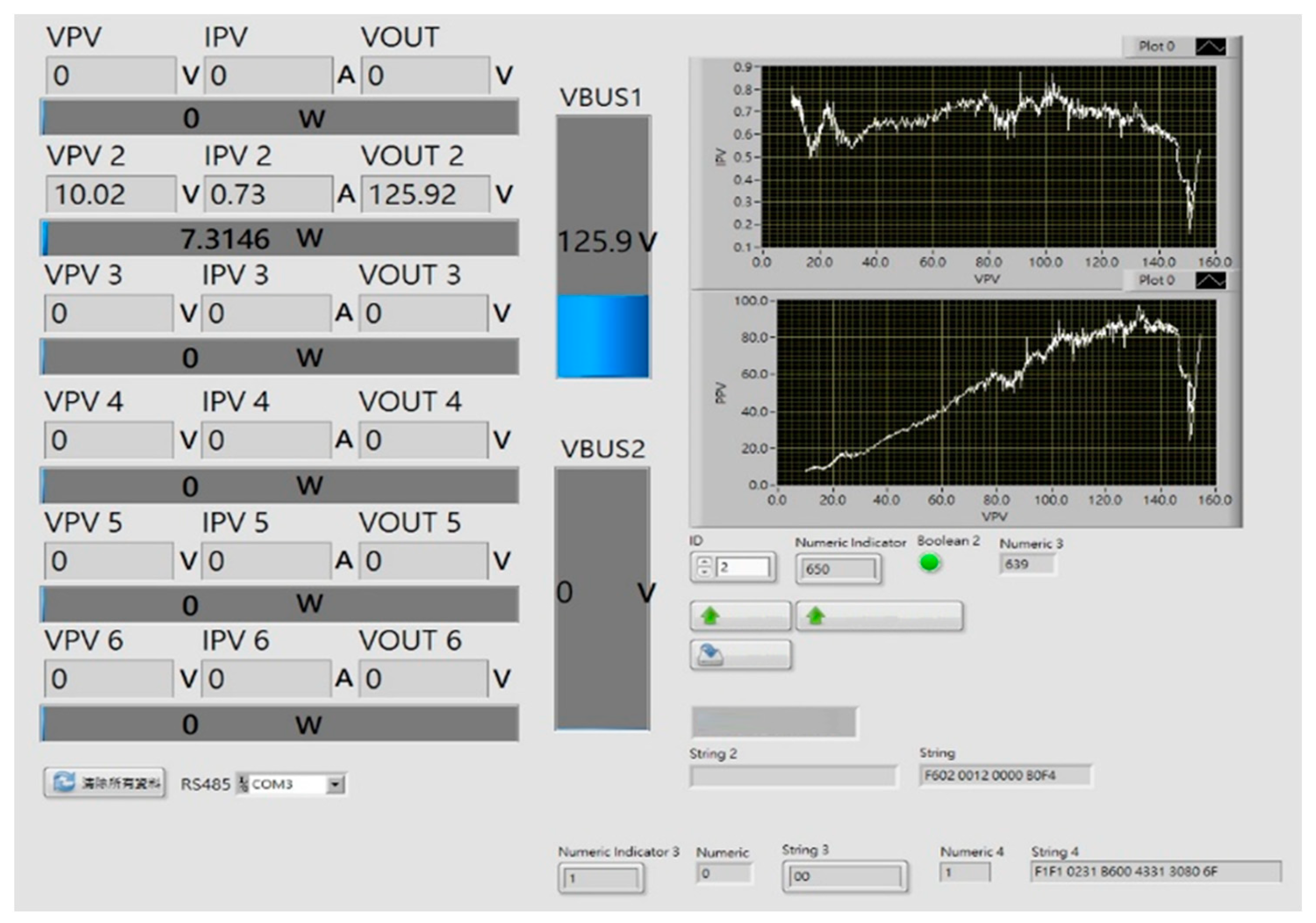Image resolution: width=1316 pixels, height=923 pixels.
Task: Click the shorter green up-arrow button
Action: (x=741, y=616)
